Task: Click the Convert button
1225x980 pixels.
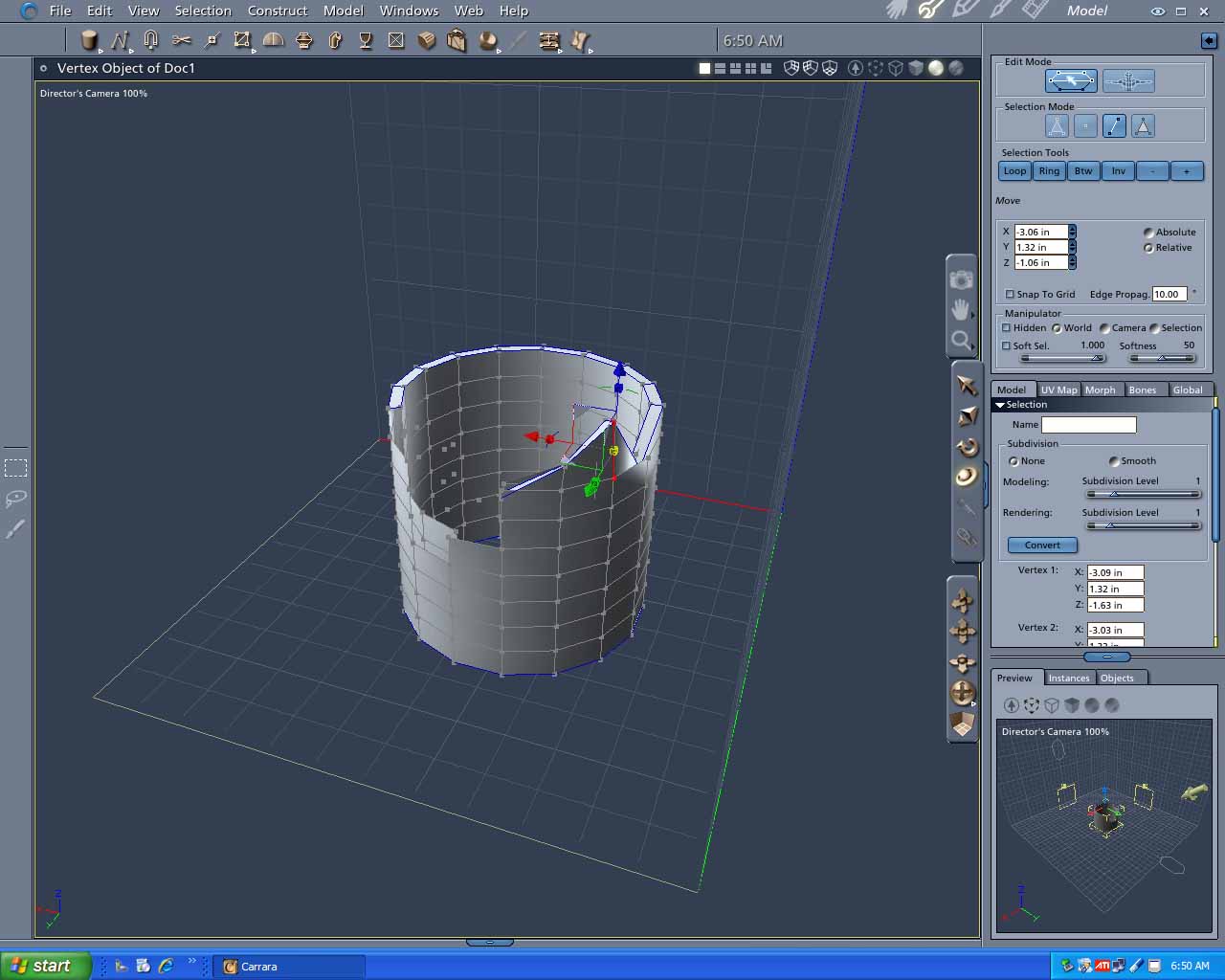Action: 1042,545
